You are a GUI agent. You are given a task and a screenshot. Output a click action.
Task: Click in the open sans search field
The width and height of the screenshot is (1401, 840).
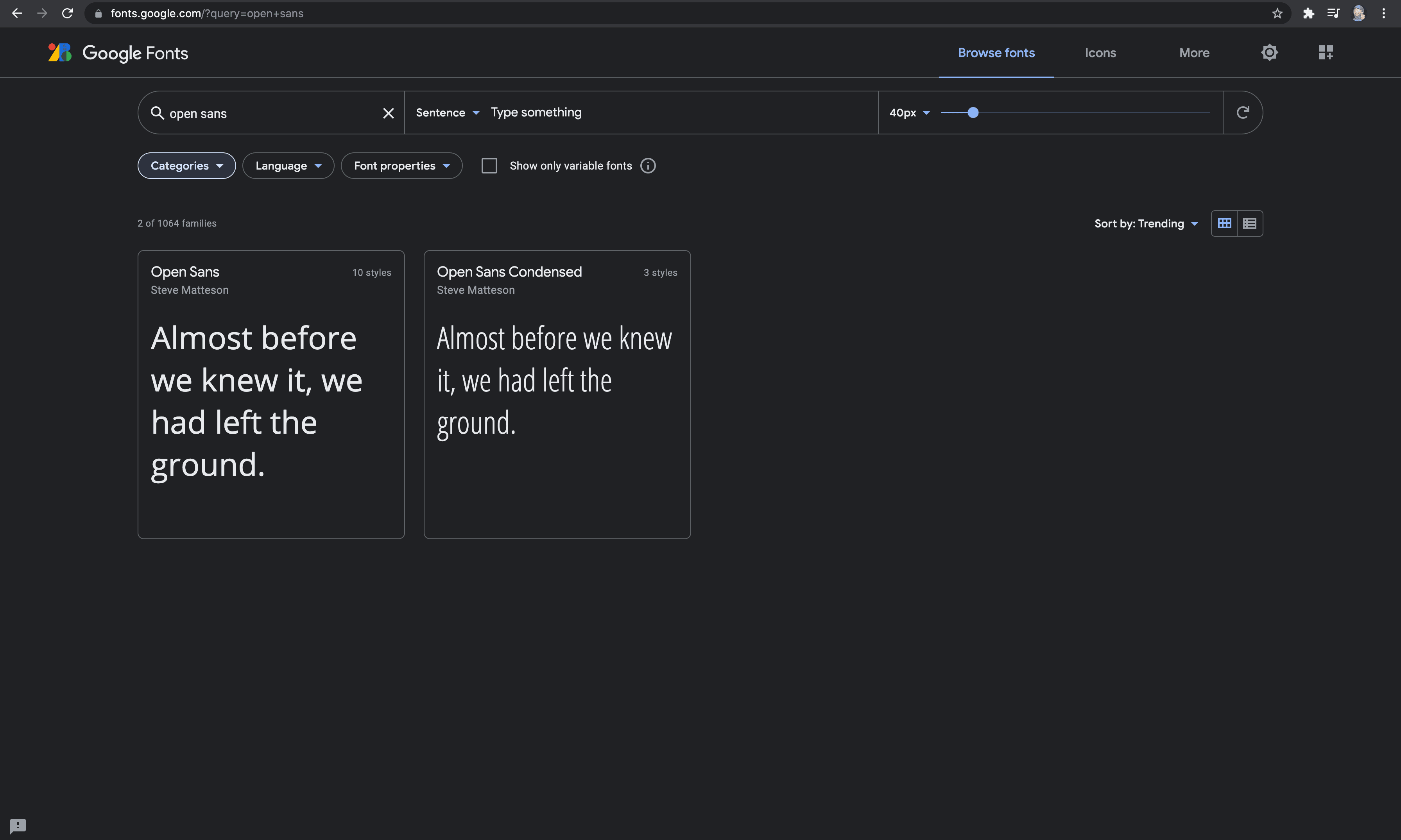(x=272, y=113)
